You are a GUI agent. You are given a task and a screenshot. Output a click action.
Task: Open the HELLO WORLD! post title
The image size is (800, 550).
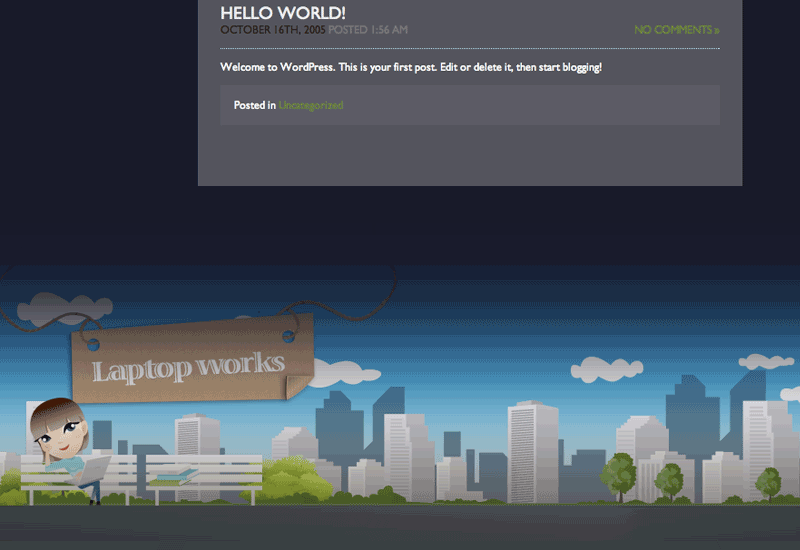pyautogui.click(x=283, y=13)
